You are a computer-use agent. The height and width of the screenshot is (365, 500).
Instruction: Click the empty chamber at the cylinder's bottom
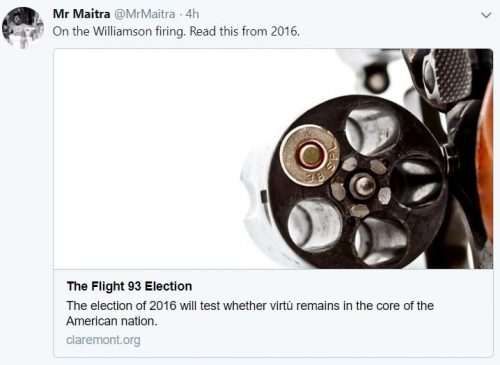click(381, 241)
